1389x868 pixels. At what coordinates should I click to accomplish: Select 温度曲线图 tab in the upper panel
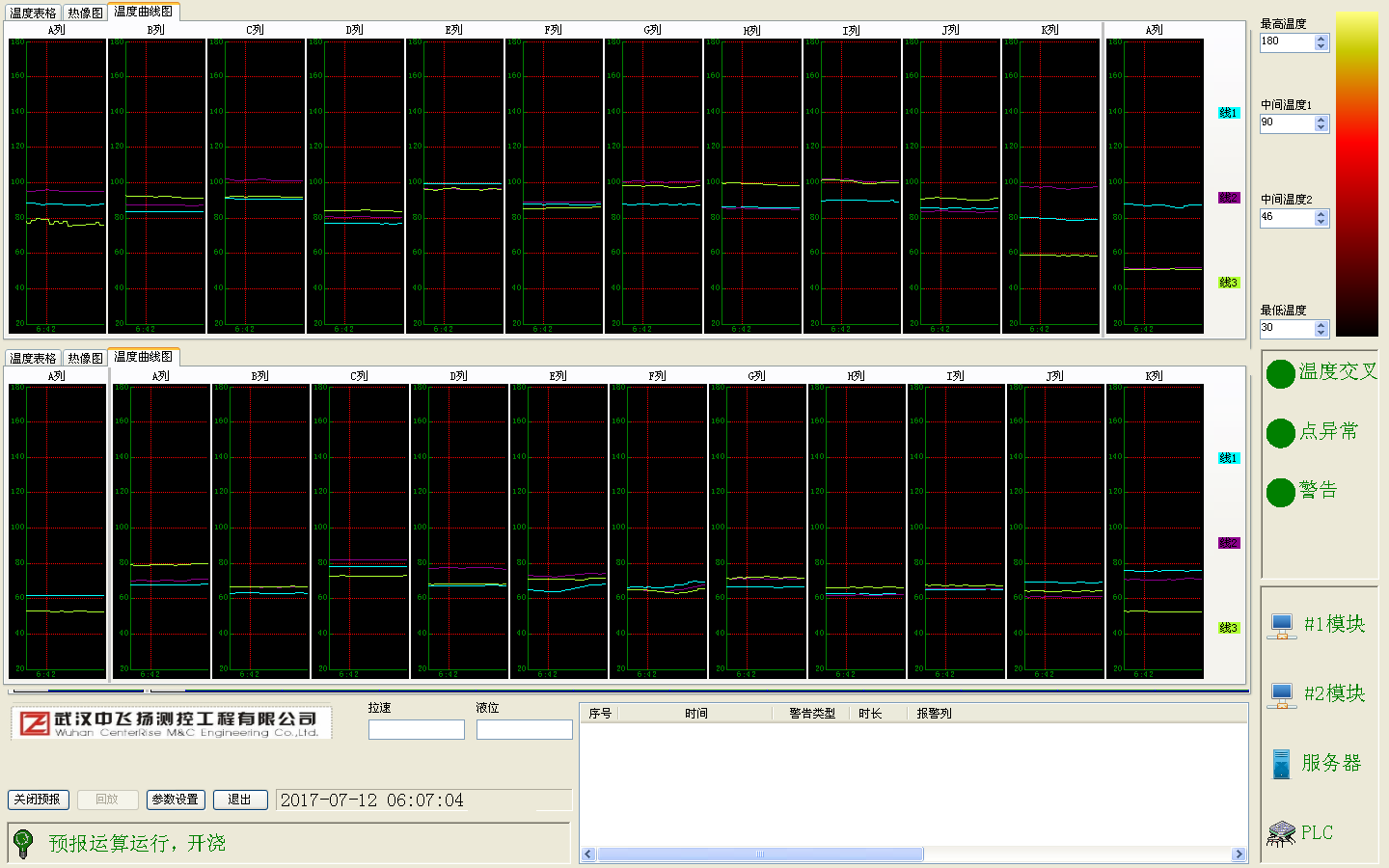click(x=144, y=11)
